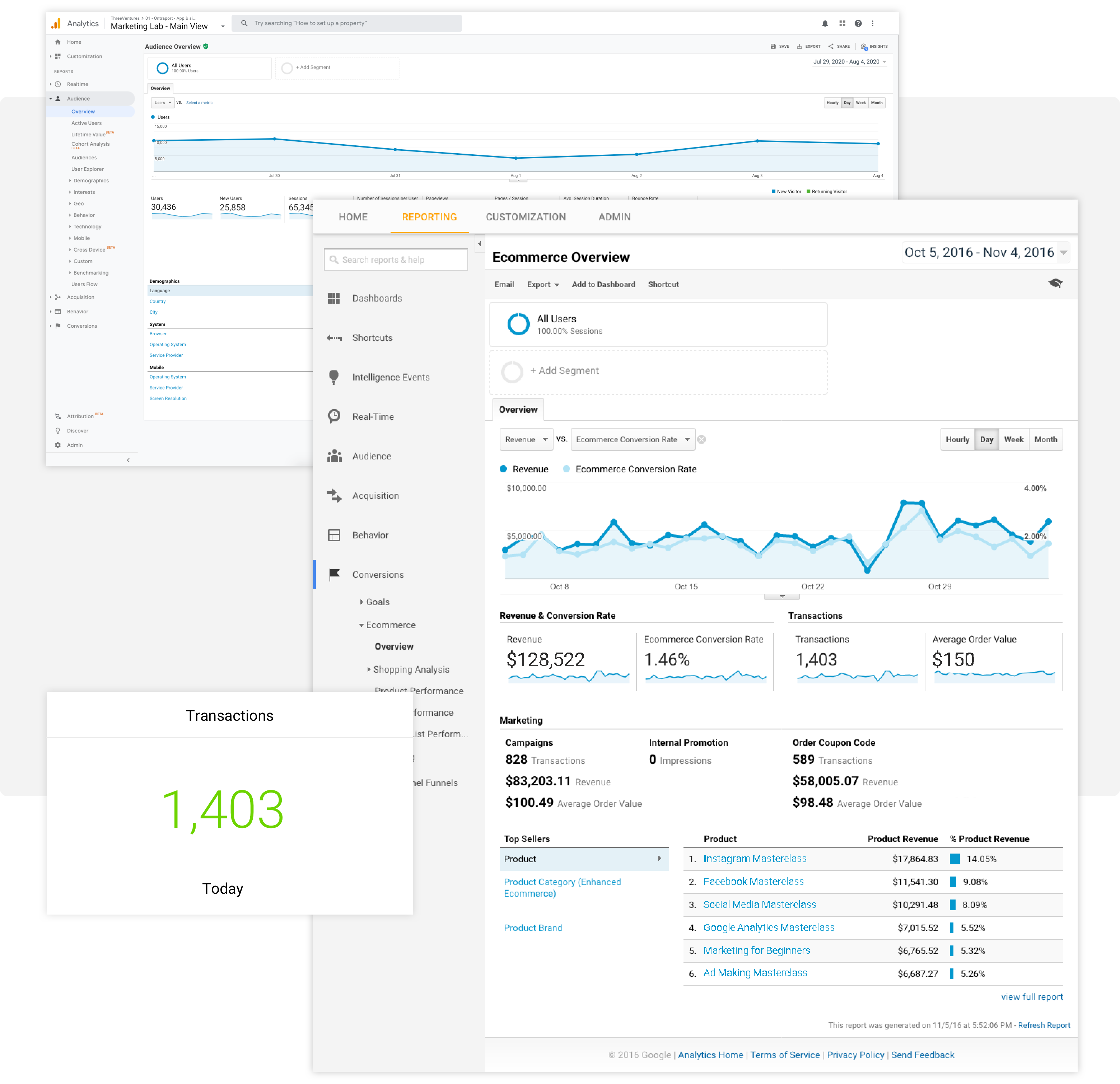Open the Ecommerce Conversion Rate metric dropdown
Image resolution: width=1120 pixels, height=1084 pixels.
[x=633, y=439]
